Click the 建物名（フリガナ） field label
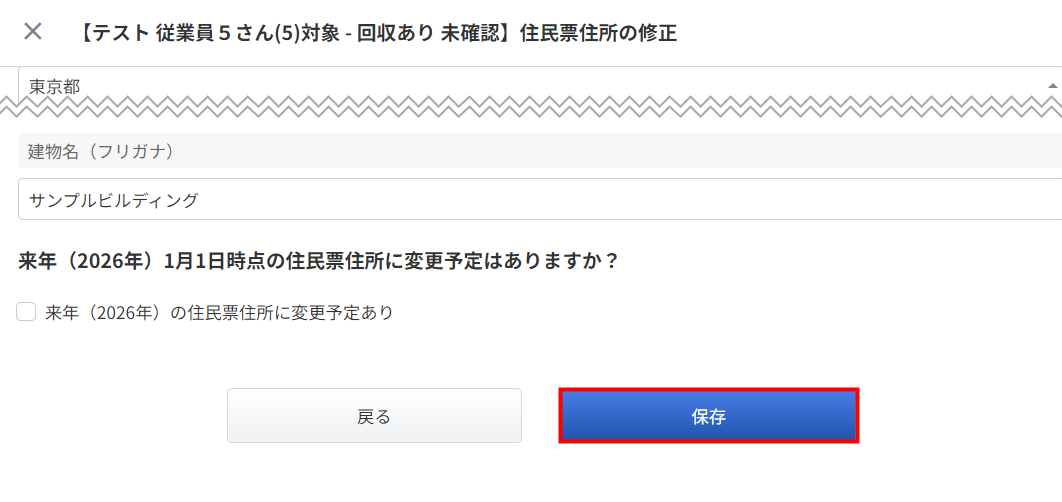Image resolution: width=1062 pixels, height=502 pixels. pos(101,151)
